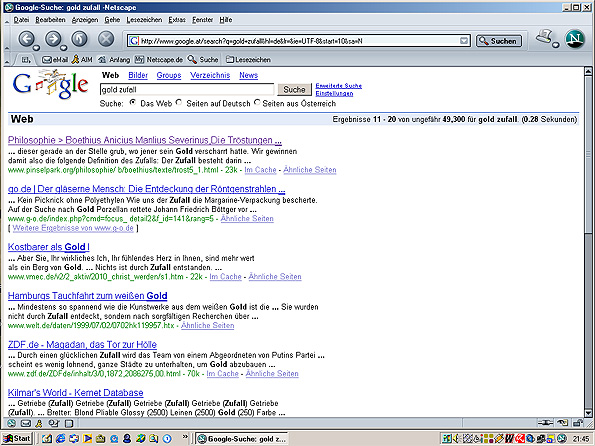The height and width of the screenshot is (446, 595).
Task: Click the page scrollbar down arrow
Action: (588, 413)
